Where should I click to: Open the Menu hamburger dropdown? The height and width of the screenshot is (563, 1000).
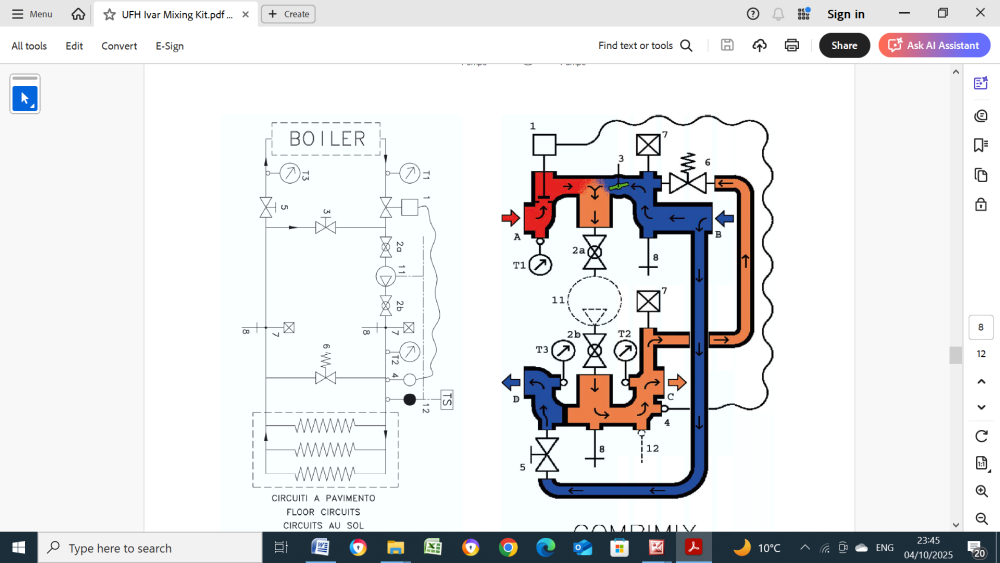[32, 14]
